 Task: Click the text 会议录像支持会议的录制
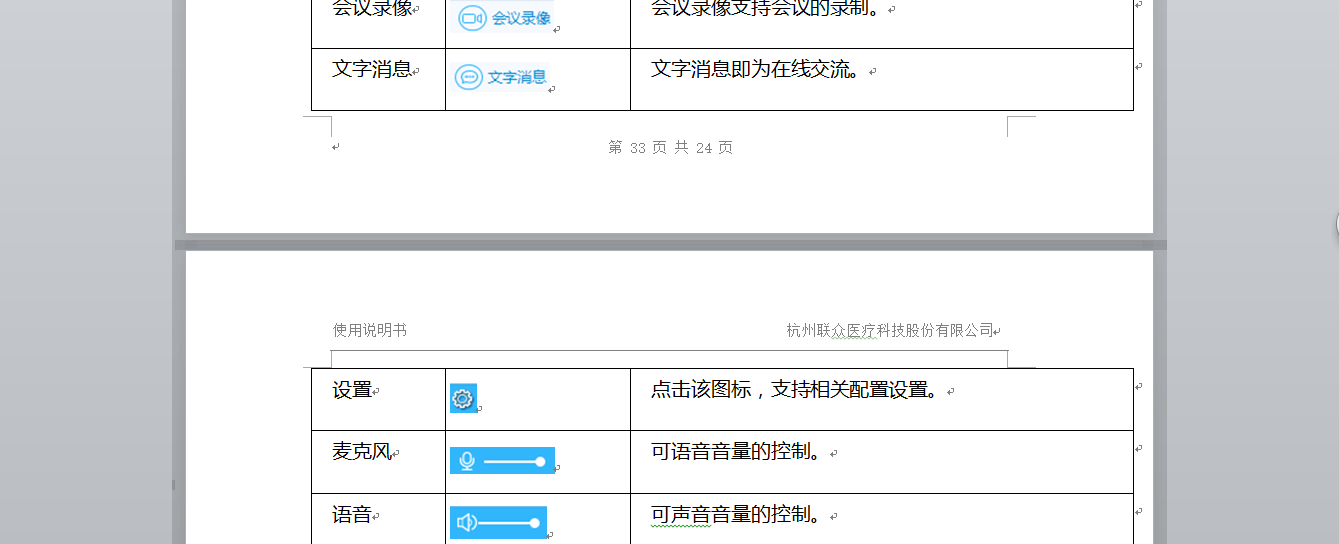(766, 9)
